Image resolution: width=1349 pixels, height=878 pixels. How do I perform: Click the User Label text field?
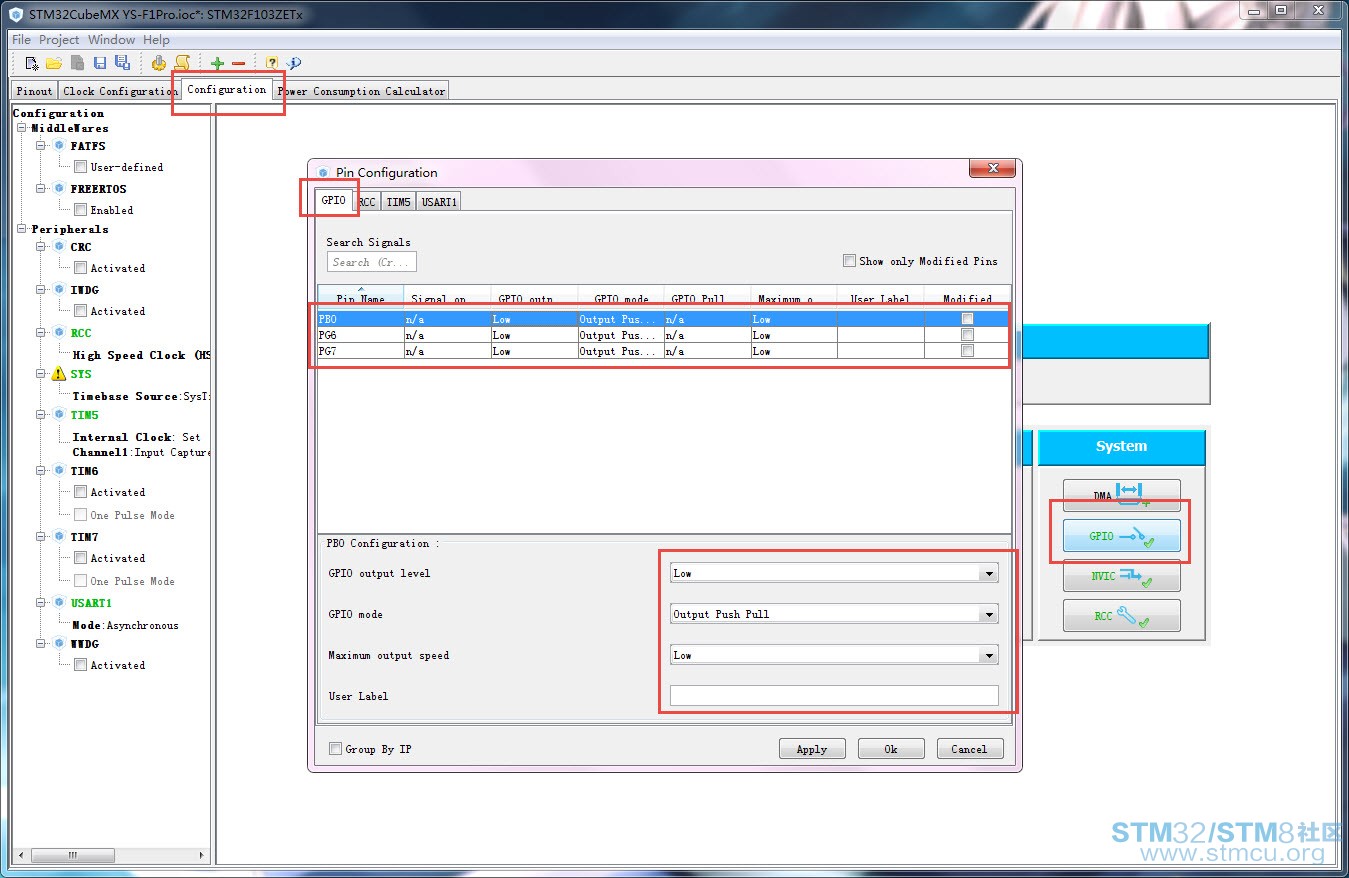click(x=834, y=696)
